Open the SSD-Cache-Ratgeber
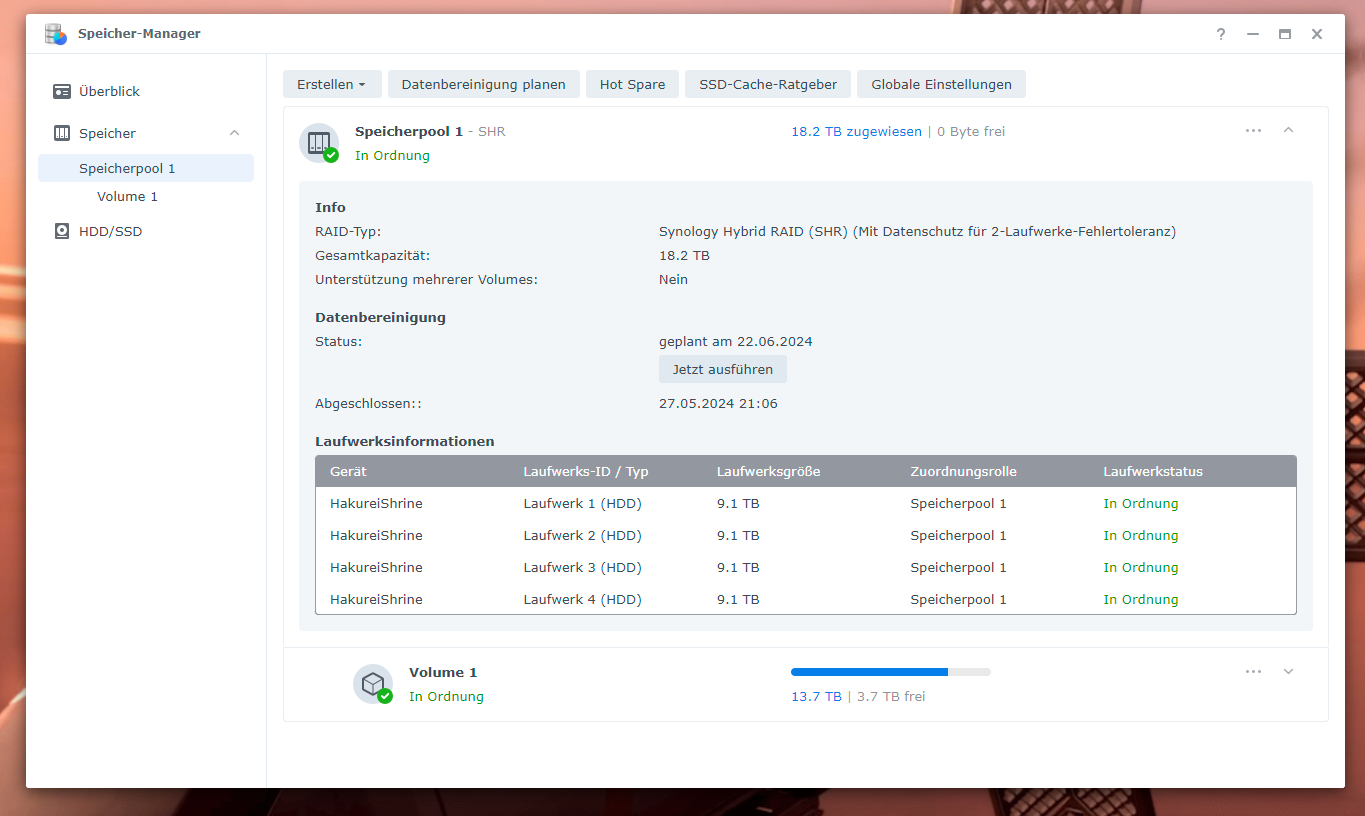The image size is (1365, 816). (768, 85)
